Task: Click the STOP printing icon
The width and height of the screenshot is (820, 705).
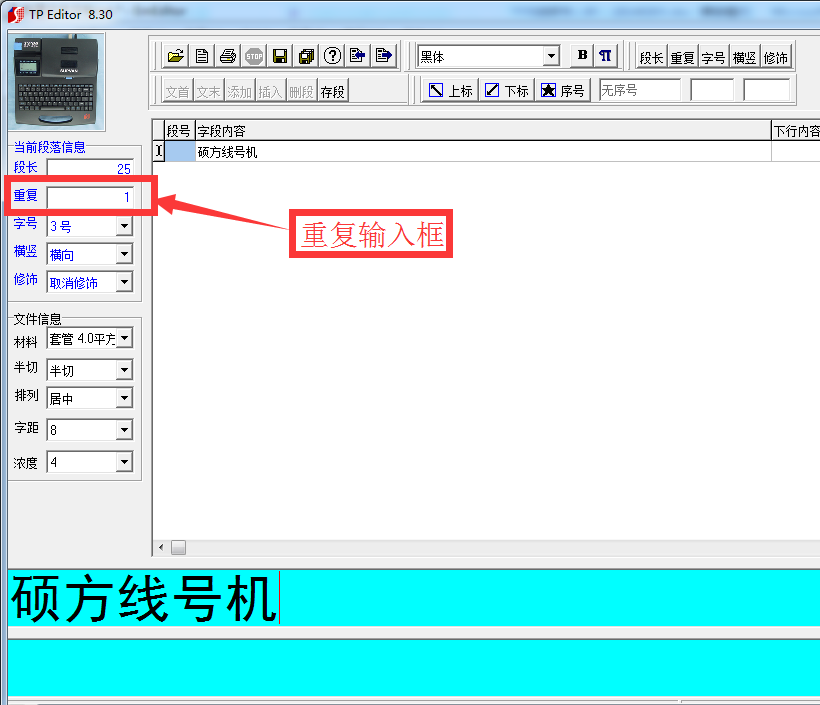Action: point(253,56)
